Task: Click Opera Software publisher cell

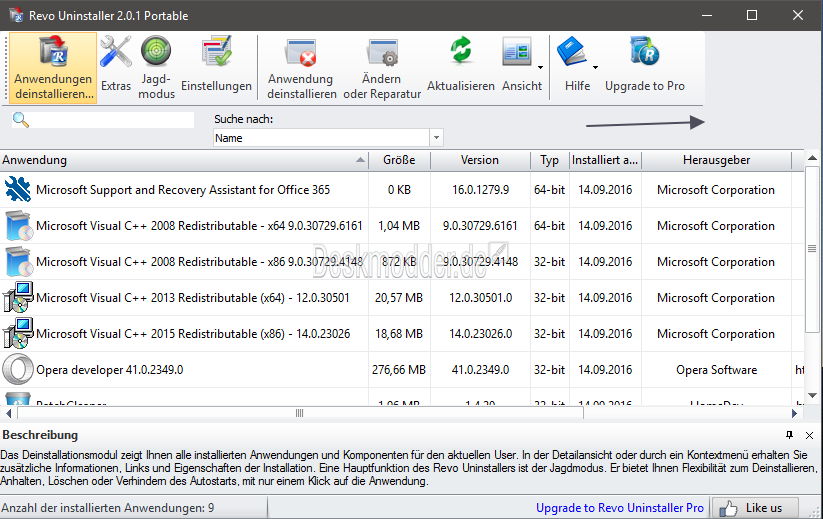Action: [716, 370]
